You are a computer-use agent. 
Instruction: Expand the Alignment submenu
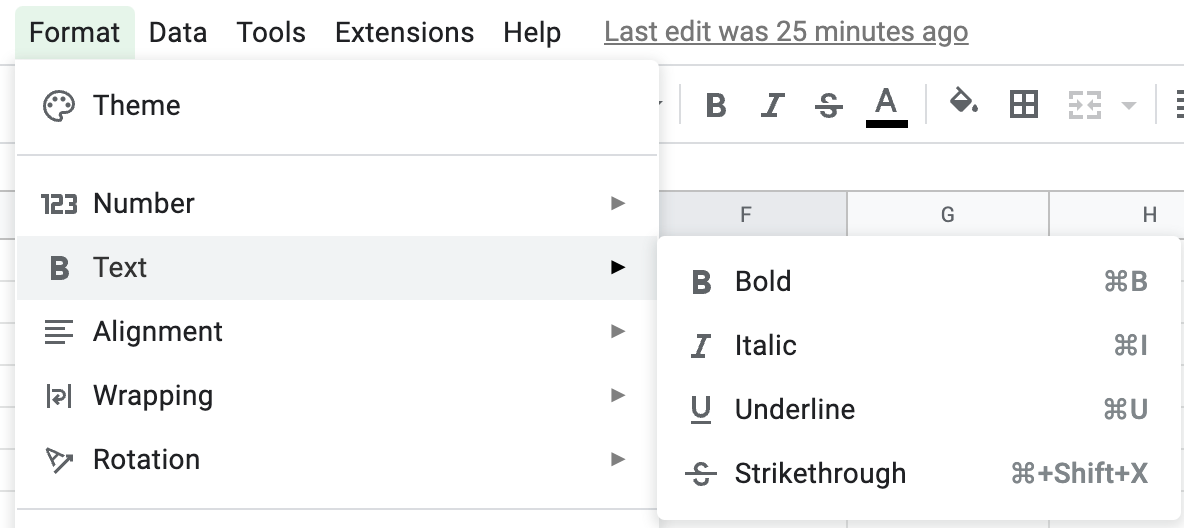coord(337,332)
